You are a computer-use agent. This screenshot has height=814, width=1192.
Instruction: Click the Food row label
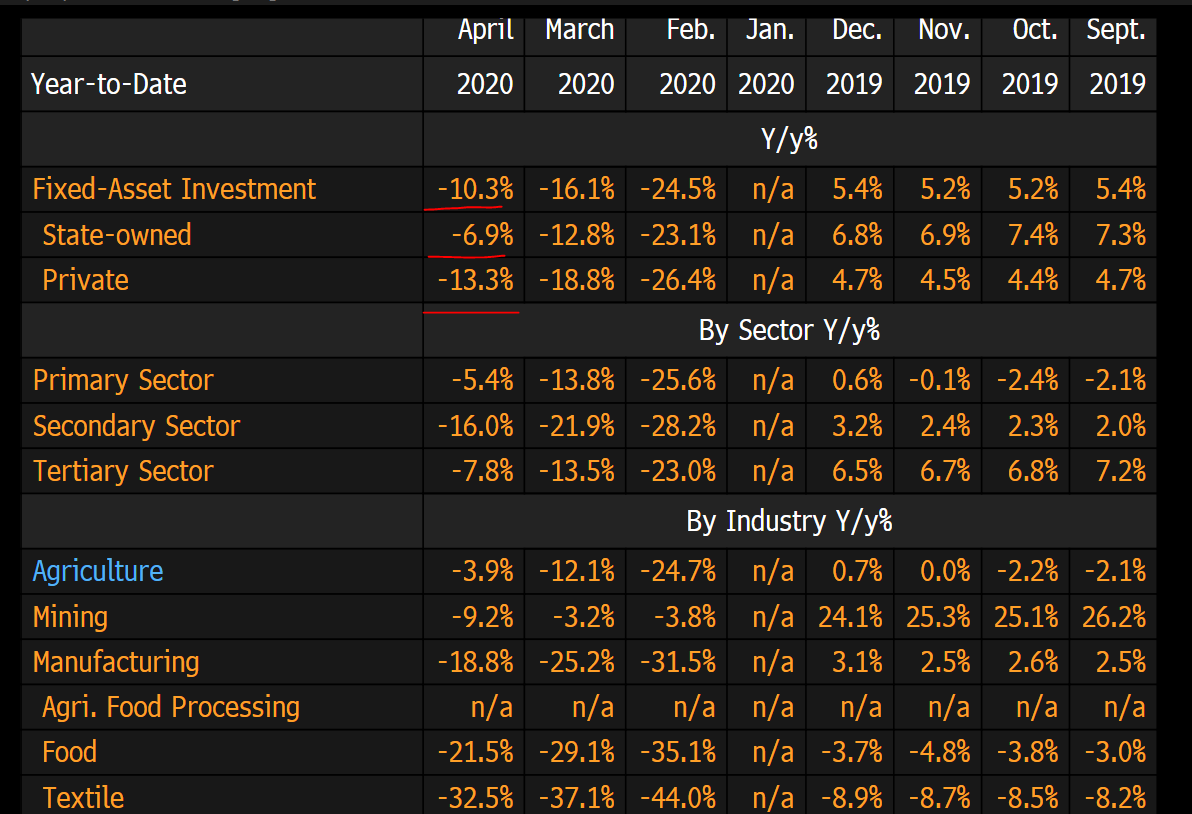coord(69,752)
